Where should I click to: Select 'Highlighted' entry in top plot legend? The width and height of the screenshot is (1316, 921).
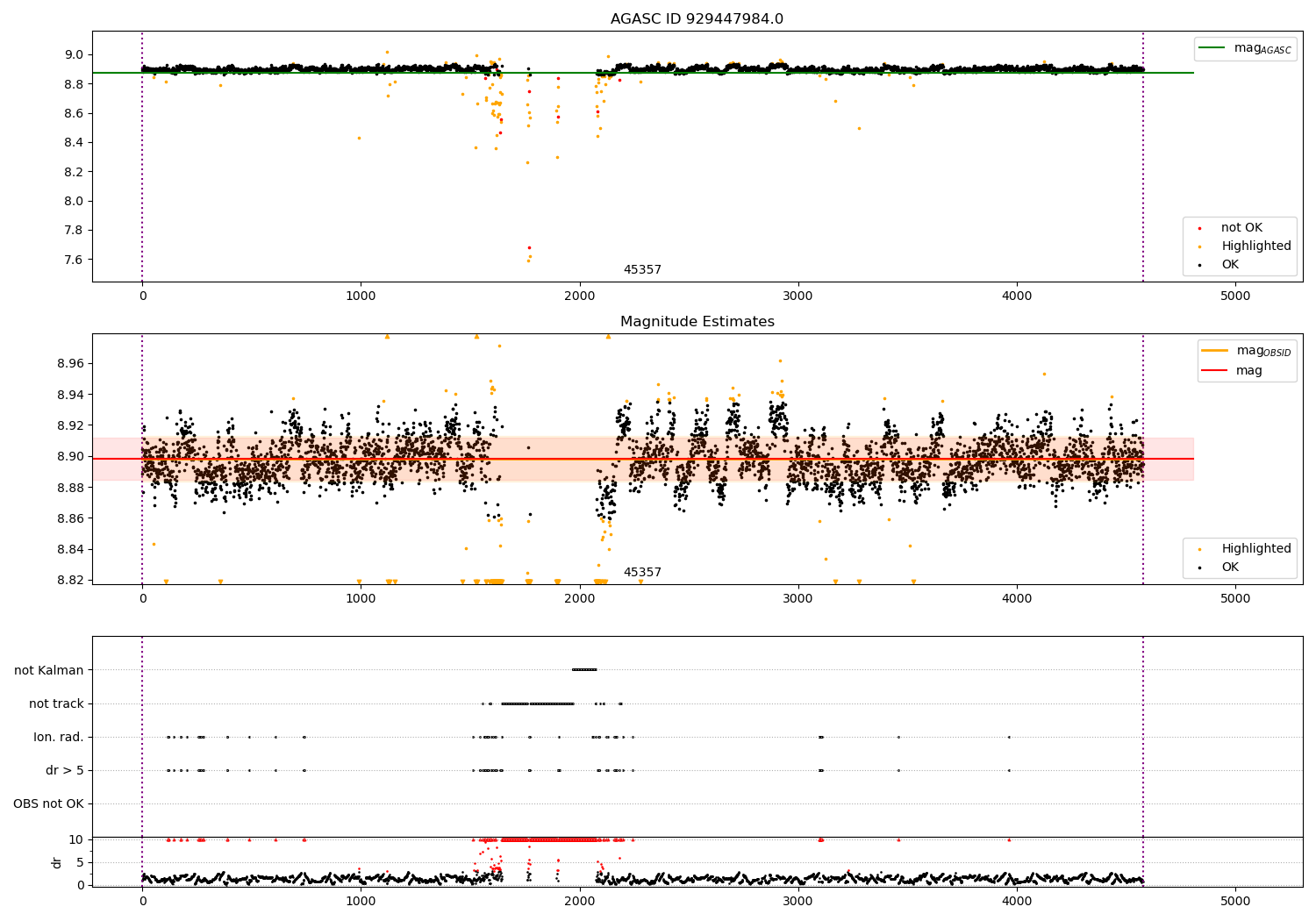(1256, 246)
